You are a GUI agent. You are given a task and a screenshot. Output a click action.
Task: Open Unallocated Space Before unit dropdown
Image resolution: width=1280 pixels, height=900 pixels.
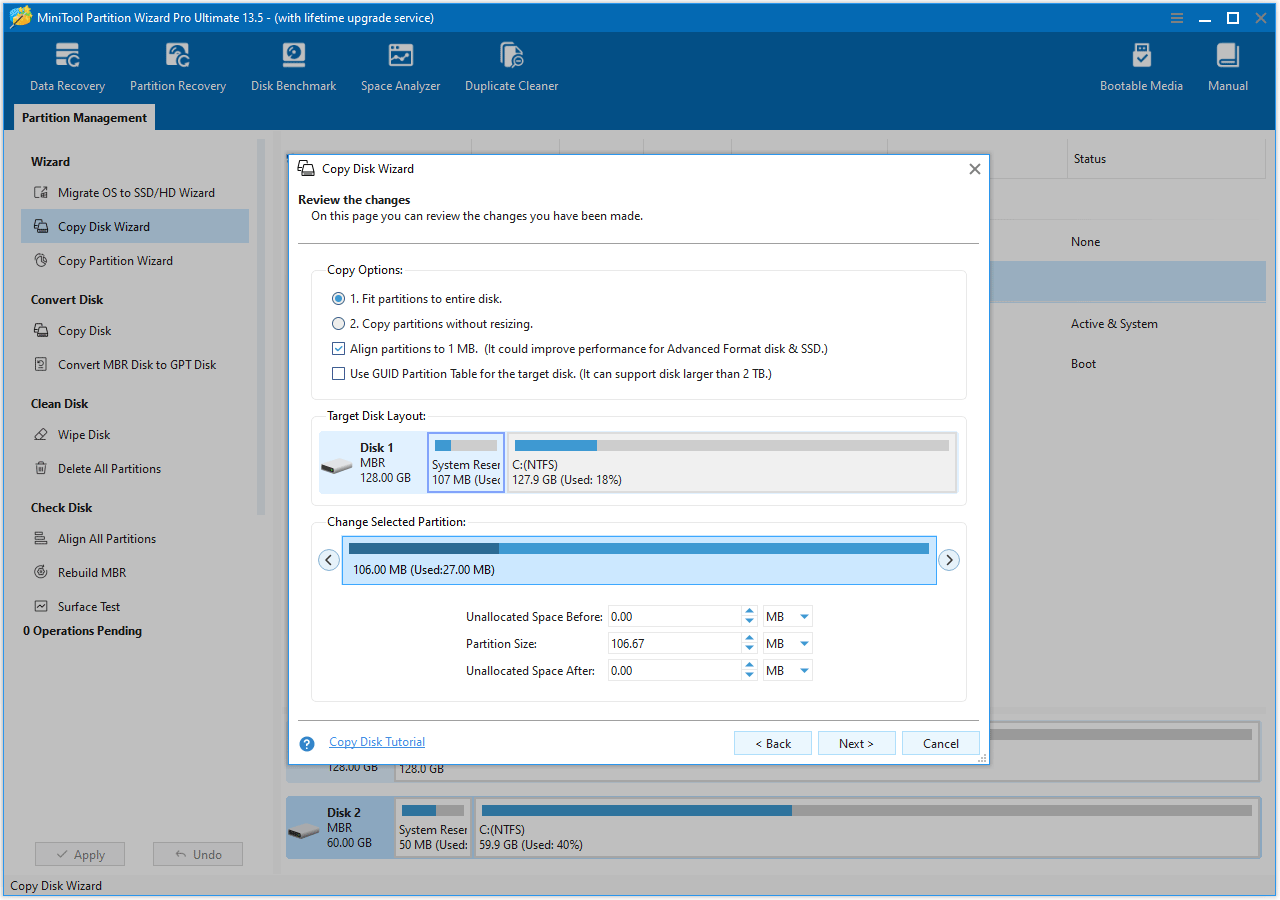(787, 616)
